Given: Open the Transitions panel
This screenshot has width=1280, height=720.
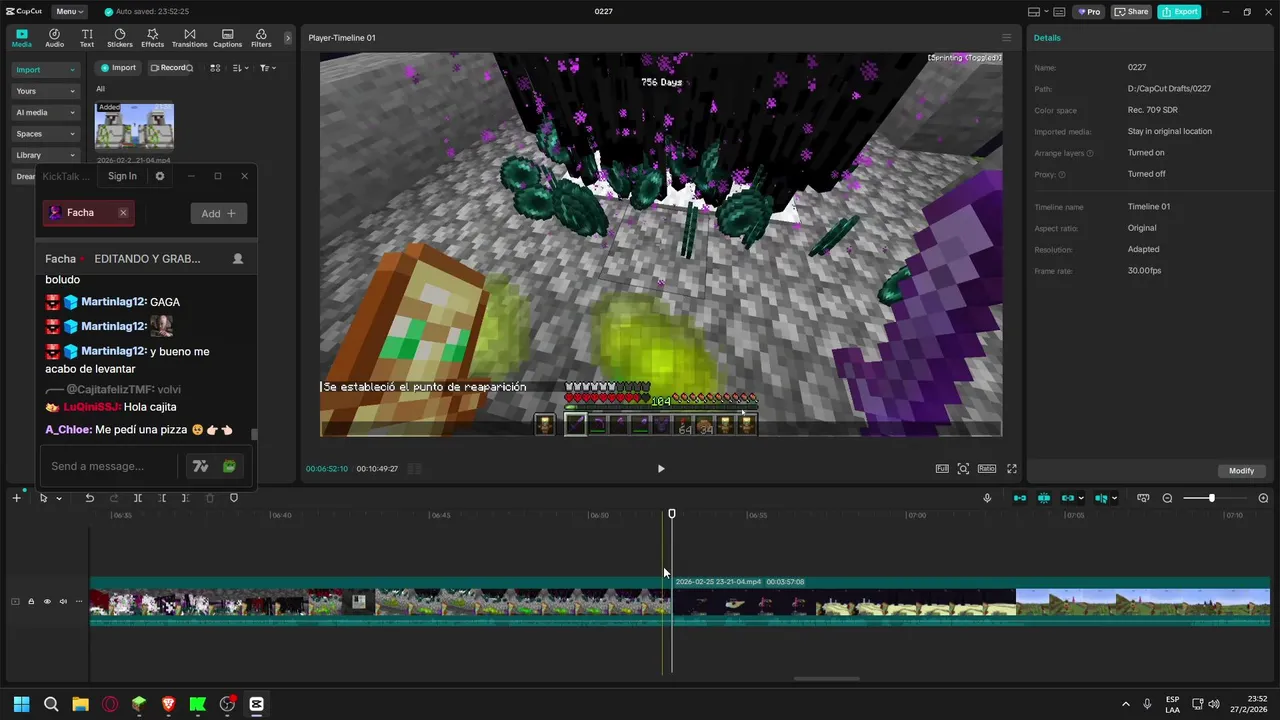Looking at the screenshot, I should click(x=189, y=38).
